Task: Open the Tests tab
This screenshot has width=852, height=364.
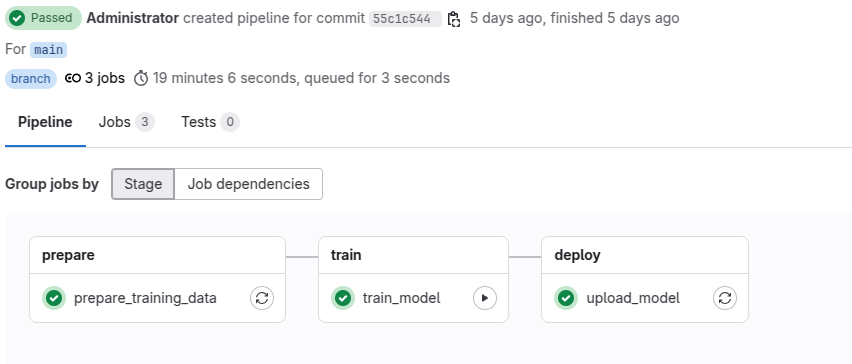Action: tap(210, 122)
